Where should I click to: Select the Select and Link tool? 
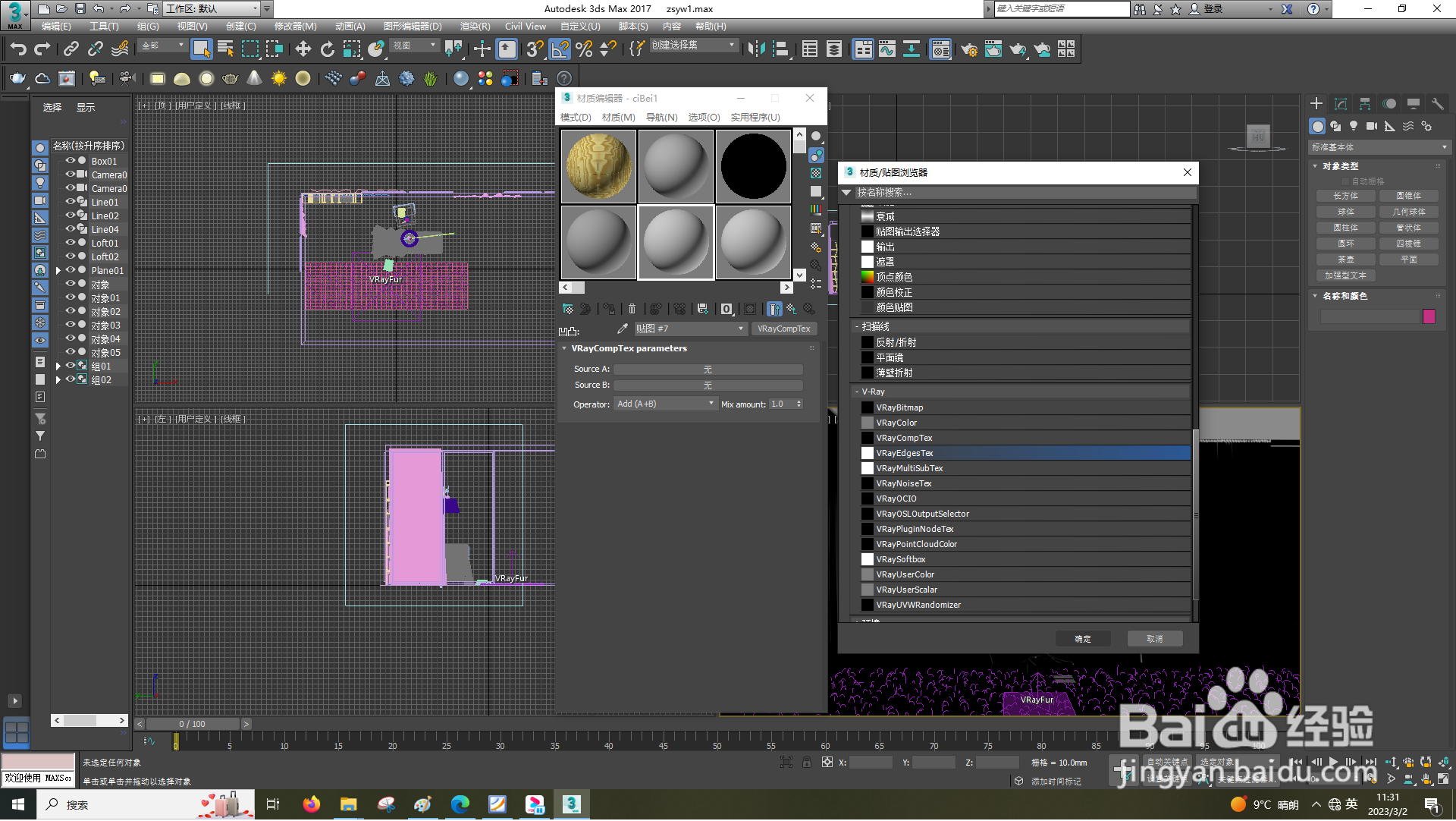coord(71,49)
